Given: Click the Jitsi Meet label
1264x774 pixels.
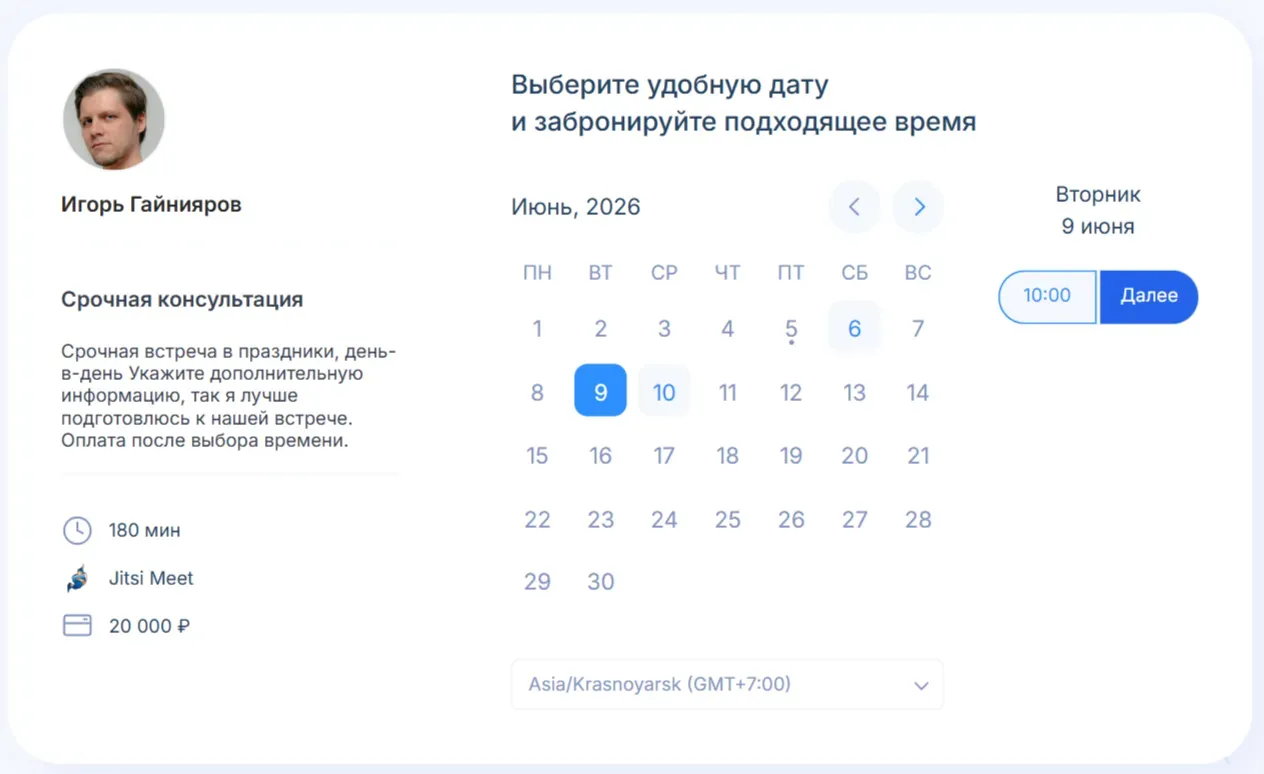Looking at the screenshot, I should (151, 578).
